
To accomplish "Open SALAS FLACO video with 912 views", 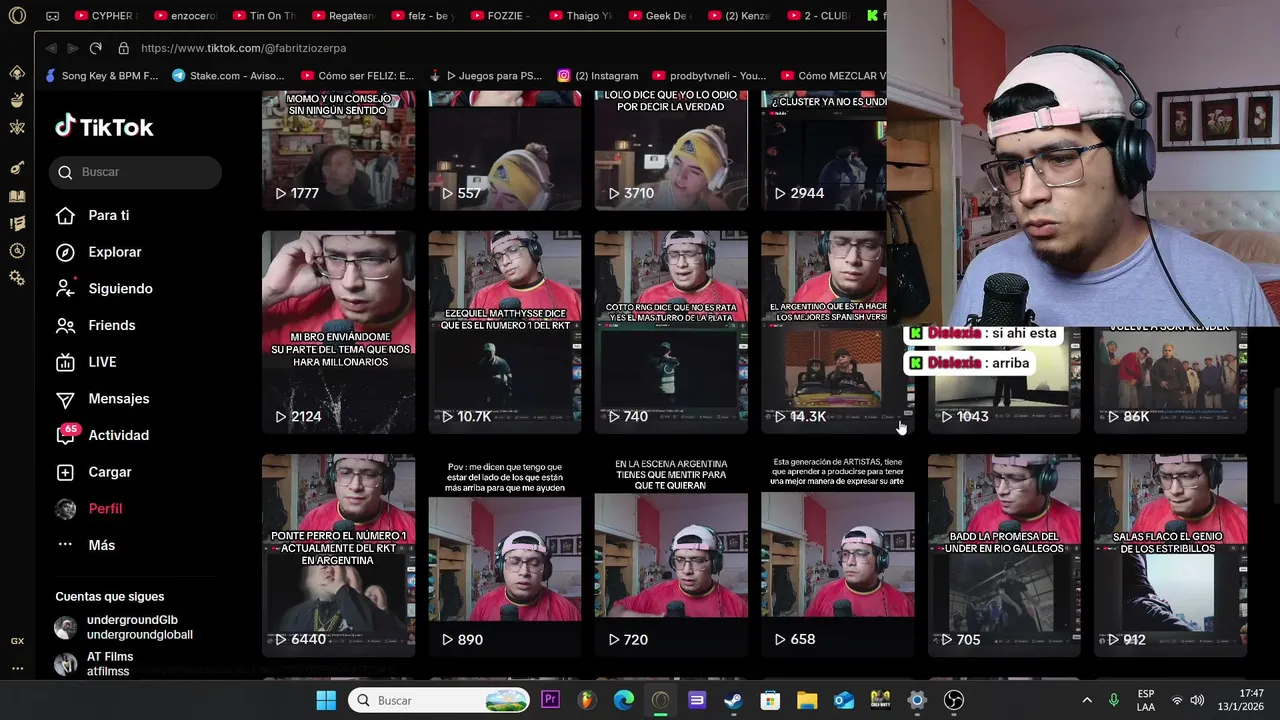I will 1170,555.
